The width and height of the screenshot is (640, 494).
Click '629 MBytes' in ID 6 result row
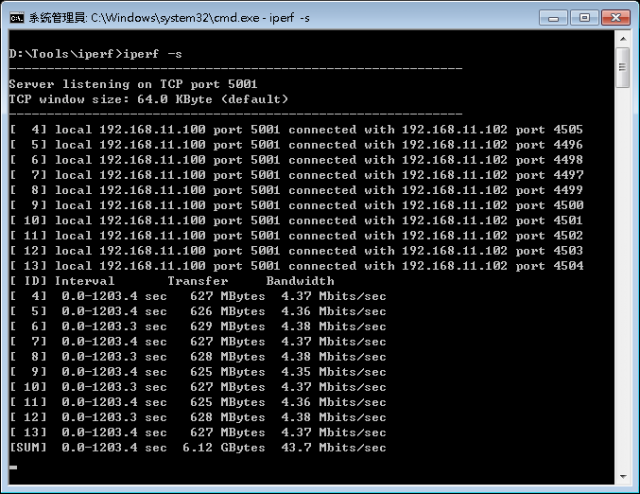point(228,326)
